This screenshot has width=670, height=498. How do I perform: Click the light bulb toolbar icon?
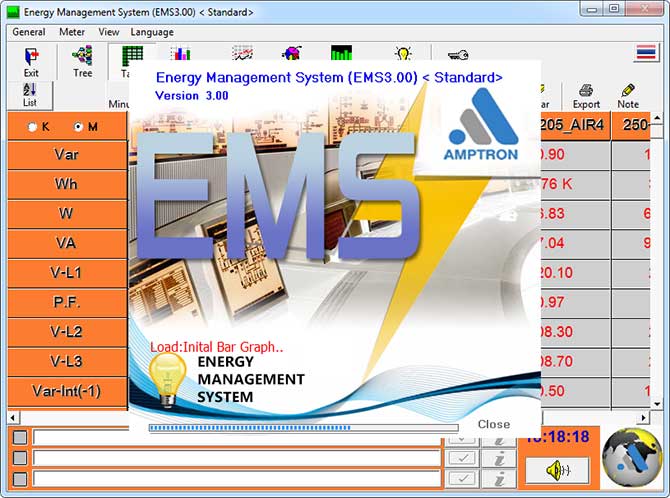point(403,53)
